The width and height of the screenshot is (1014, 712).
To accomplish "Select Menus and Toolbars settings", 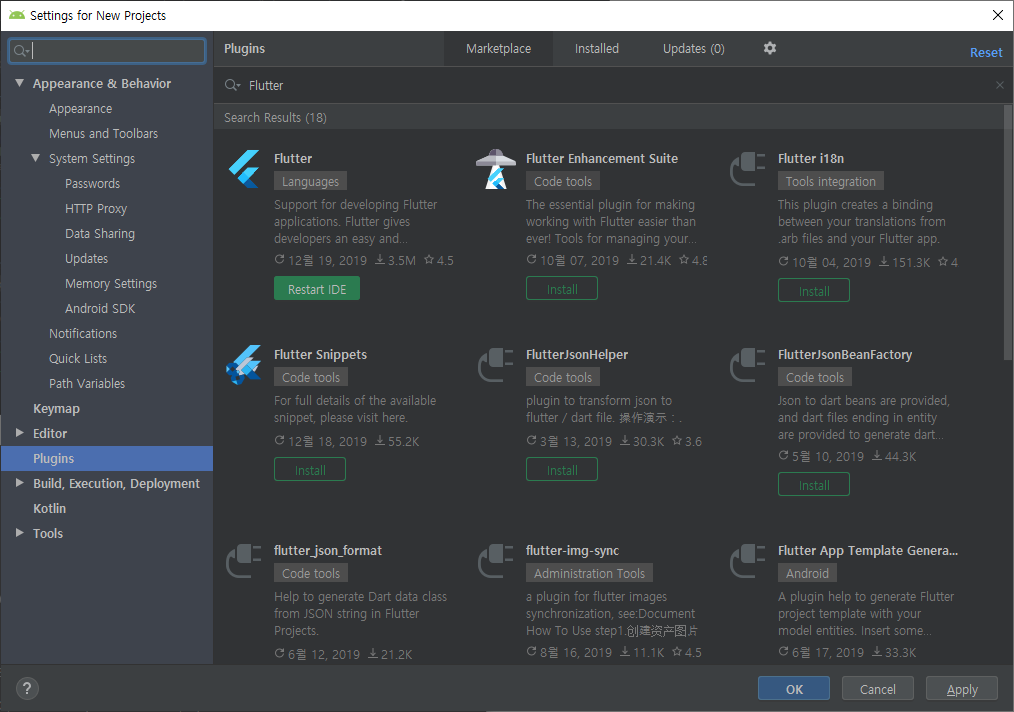I will [103, 133].
